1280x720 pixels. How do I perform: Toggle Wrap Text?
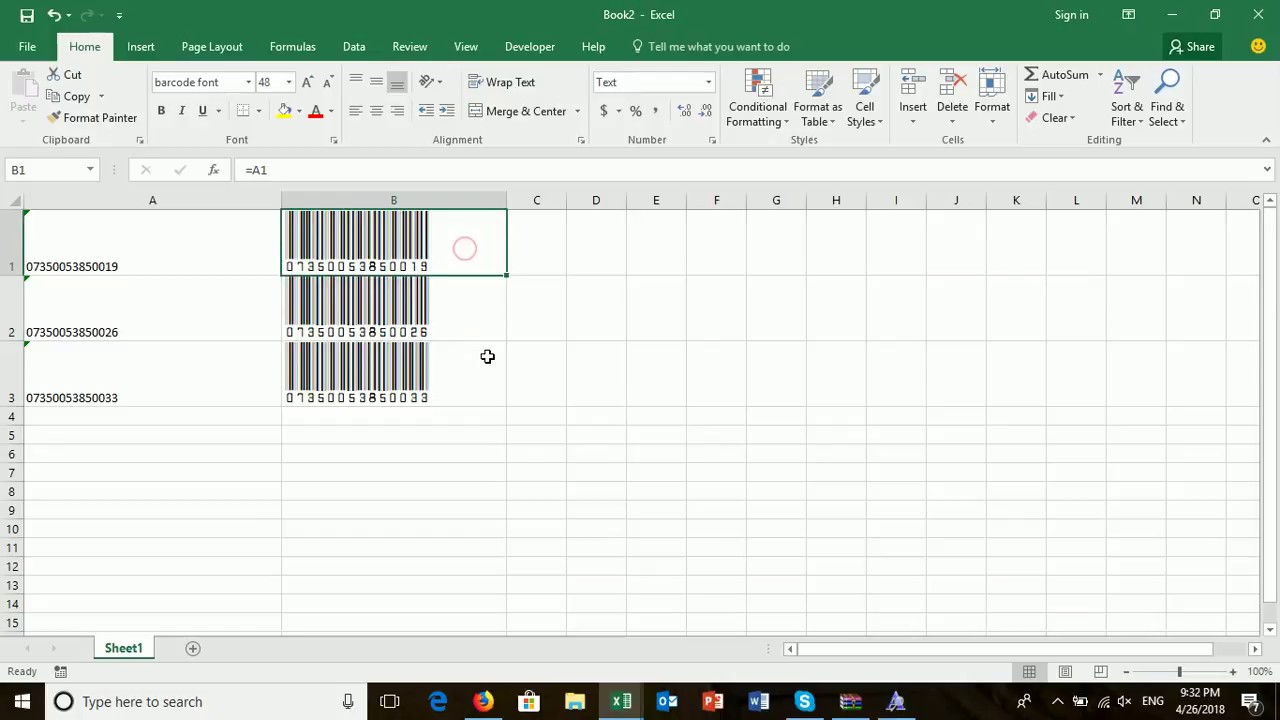coord(501,82)
